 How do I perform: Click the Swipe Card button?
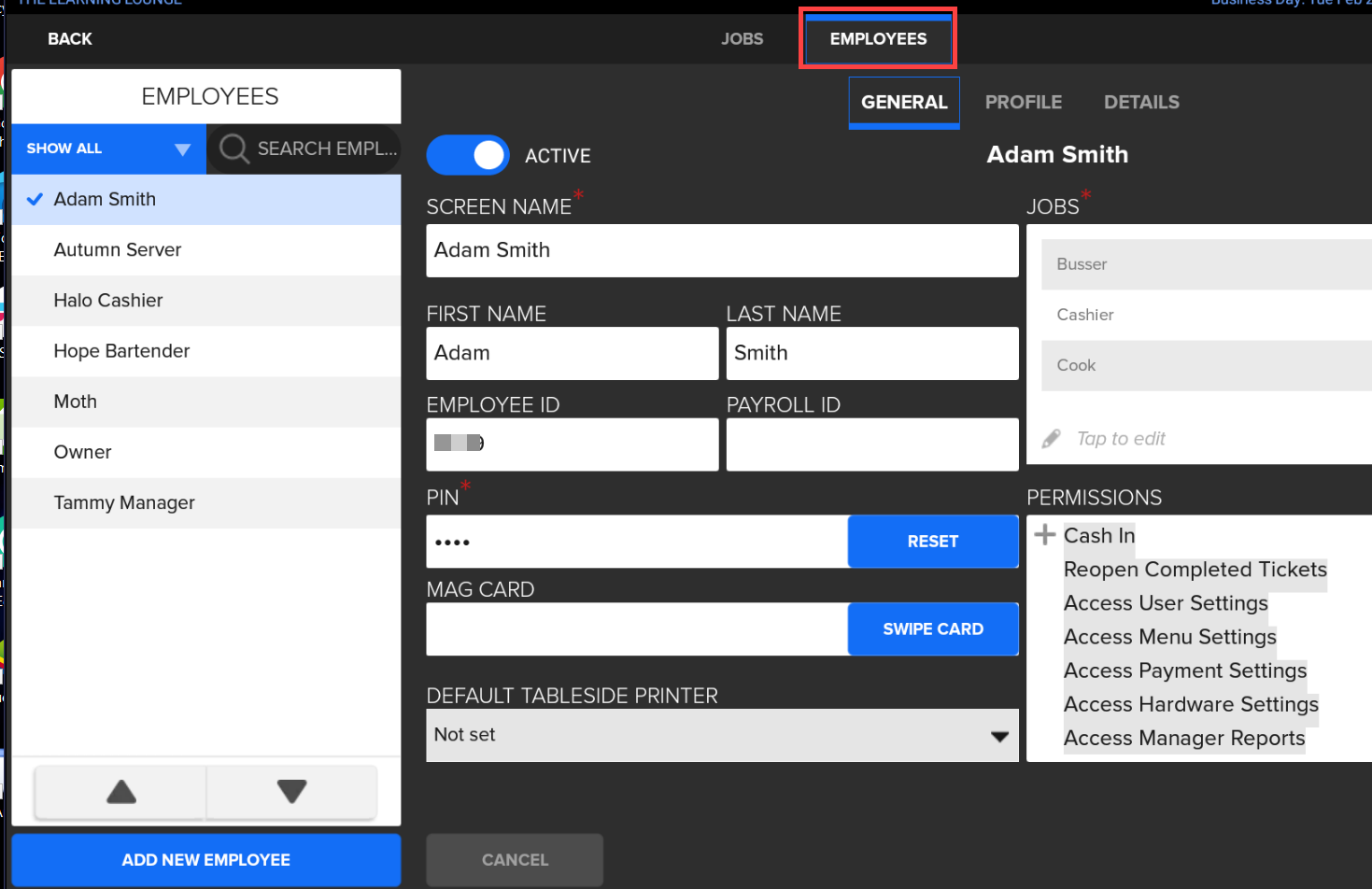932,629
